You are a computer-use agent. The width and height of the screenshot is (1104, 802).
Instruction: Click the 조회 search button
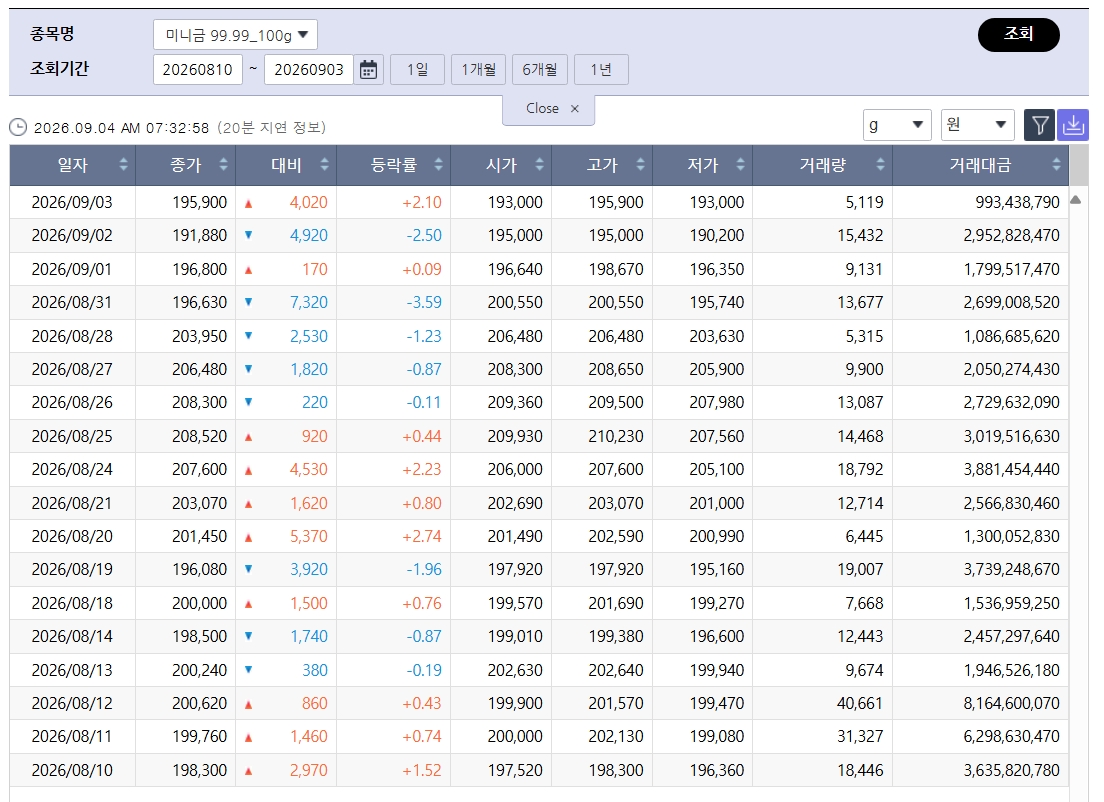click(x=1019, y=35)
